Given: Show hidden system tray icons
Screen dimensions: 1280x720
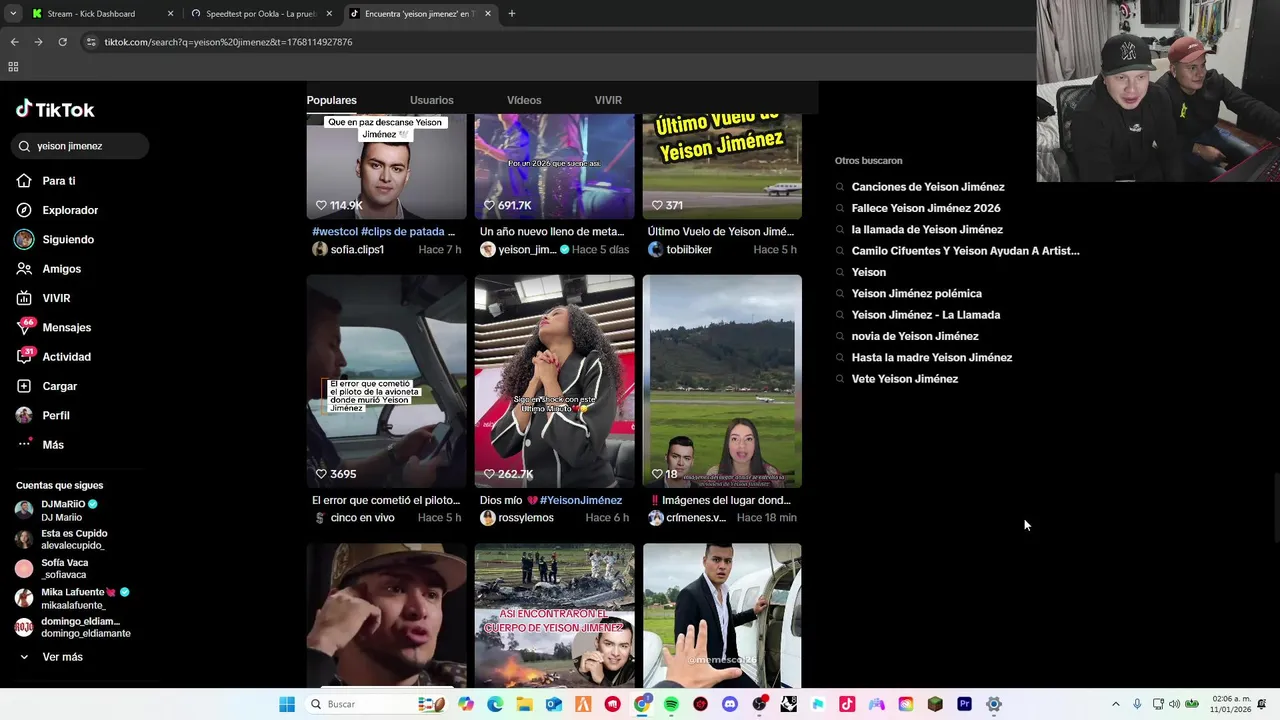Looking at the screenshot, I should tap(1116, 704).
